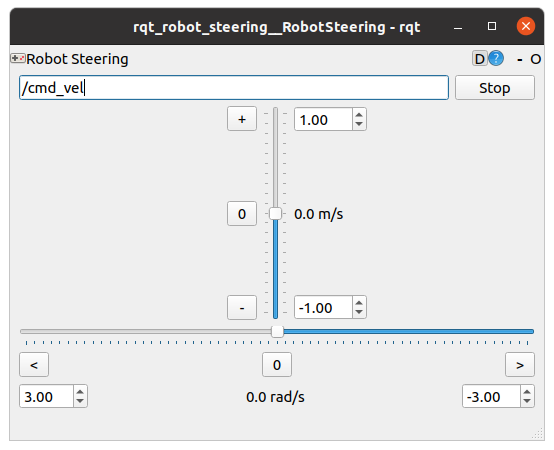Steer right with the > button
Image resolution: width=554 pixels, height=450 pixels.
tap(520, 365)
